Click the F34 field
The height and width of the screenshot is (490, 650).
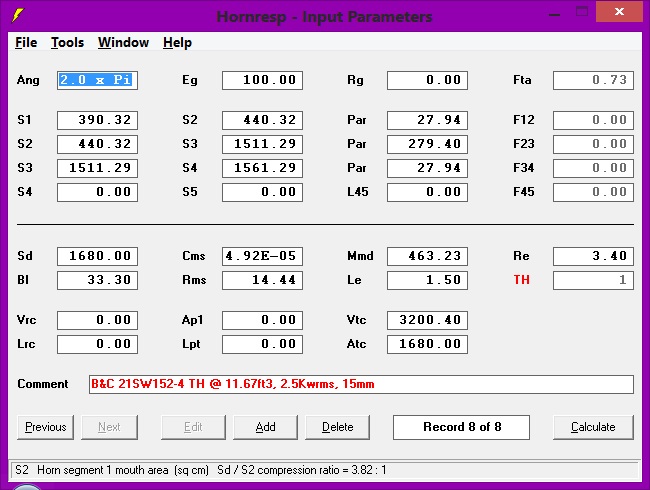coord(593,168)
